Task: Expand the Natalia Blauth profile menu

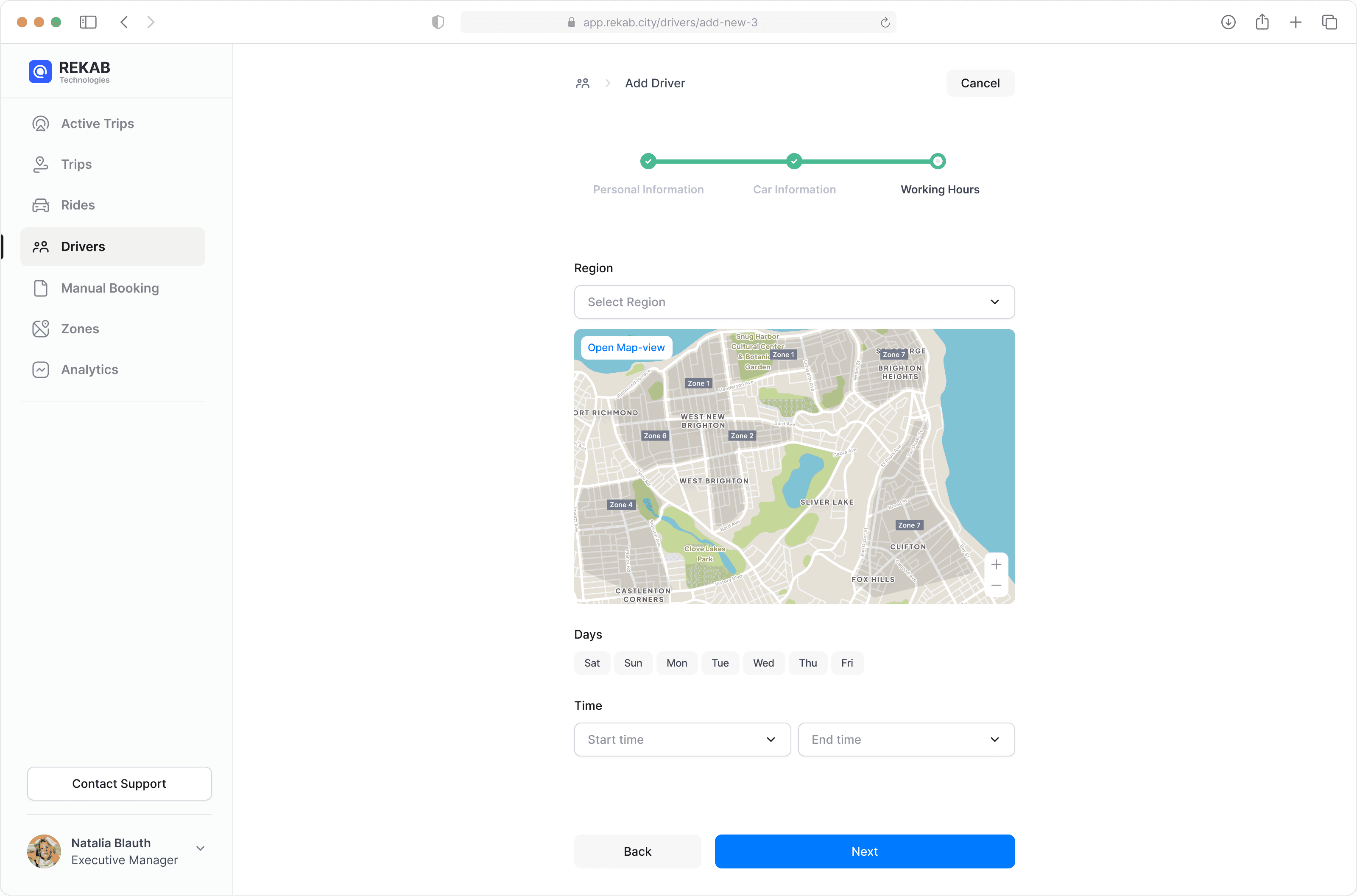Action: [200, 848]
